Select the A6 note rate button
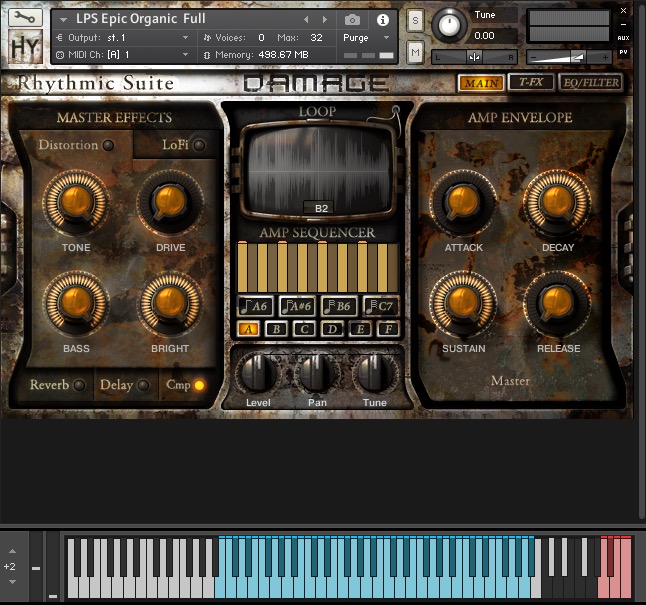The image size is (646, 605). [255, 306]
